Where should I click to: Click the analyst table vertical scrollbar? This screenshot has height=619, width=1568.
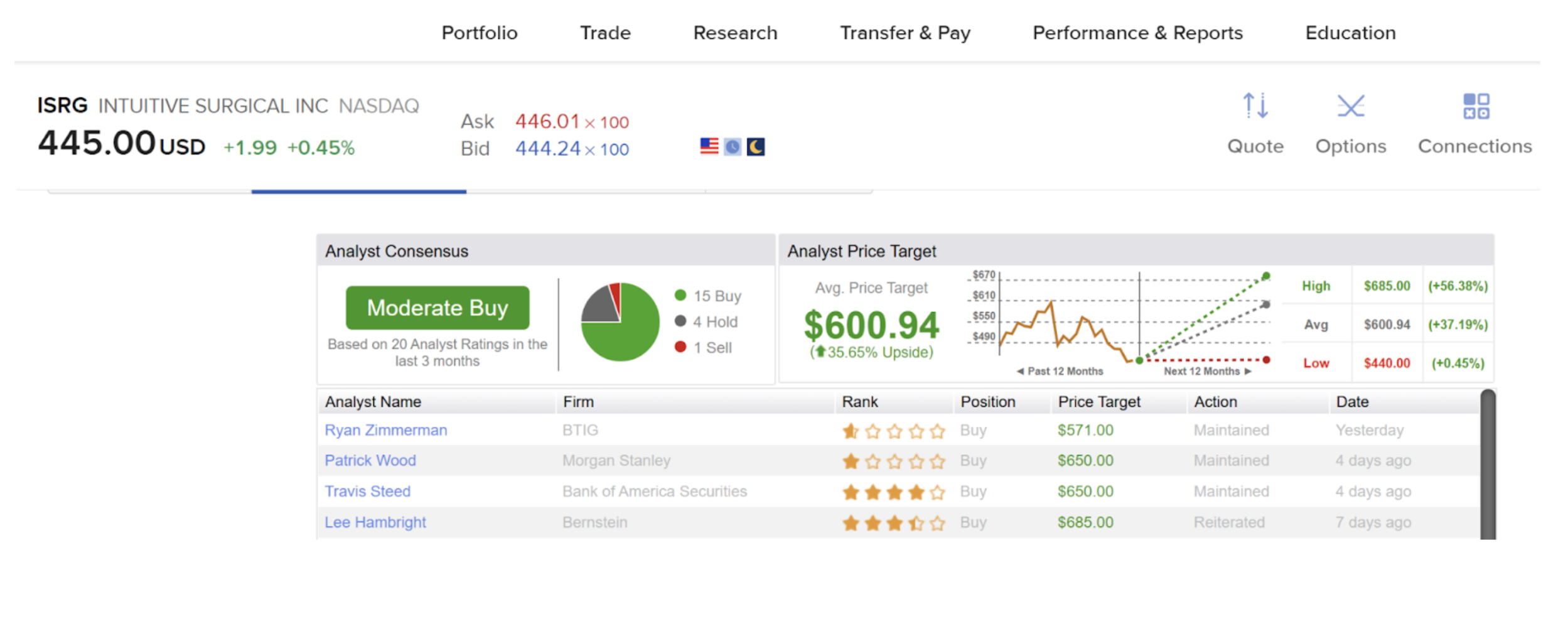(x=1487, y=465)
